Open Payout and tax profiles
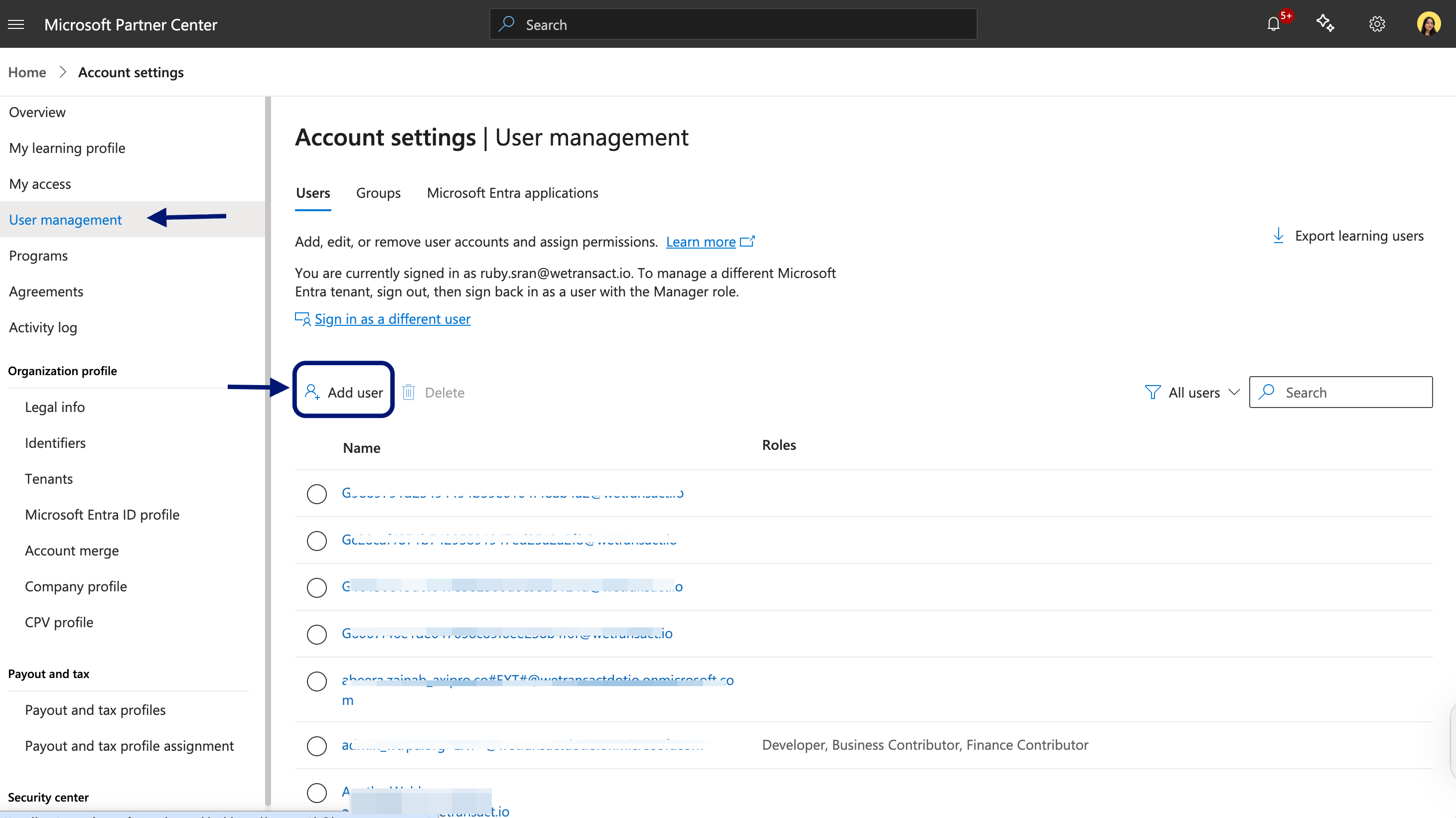1456x818 pixels. point(95,710)
